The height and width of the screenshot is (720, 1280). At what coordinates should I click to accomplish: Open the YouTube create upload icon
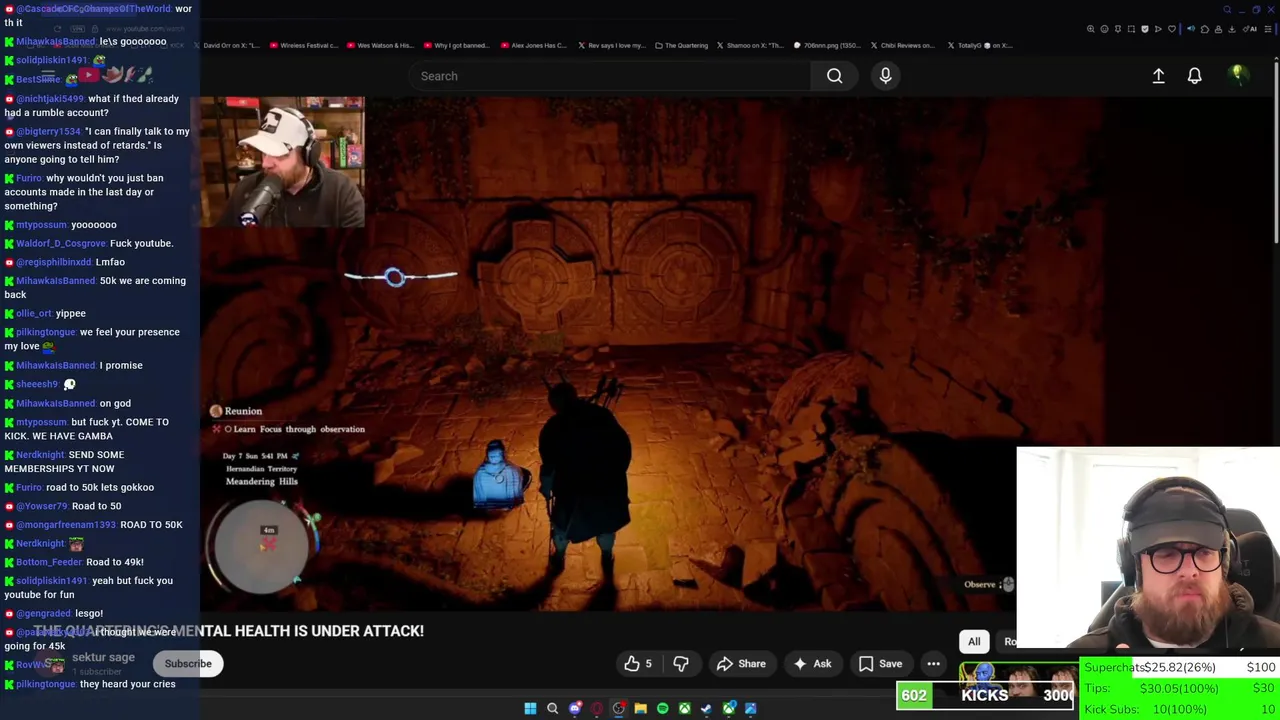tap(1158, 76)
